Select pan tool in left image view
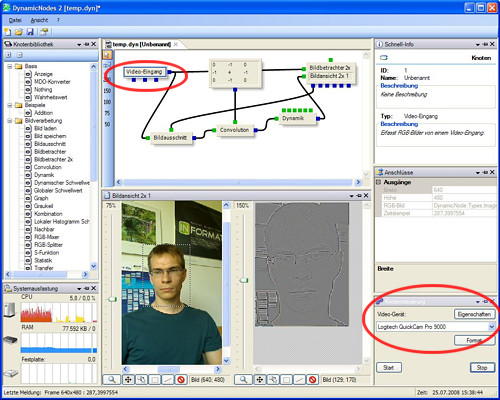The image size is (500, 400). [x=128, y=379]
